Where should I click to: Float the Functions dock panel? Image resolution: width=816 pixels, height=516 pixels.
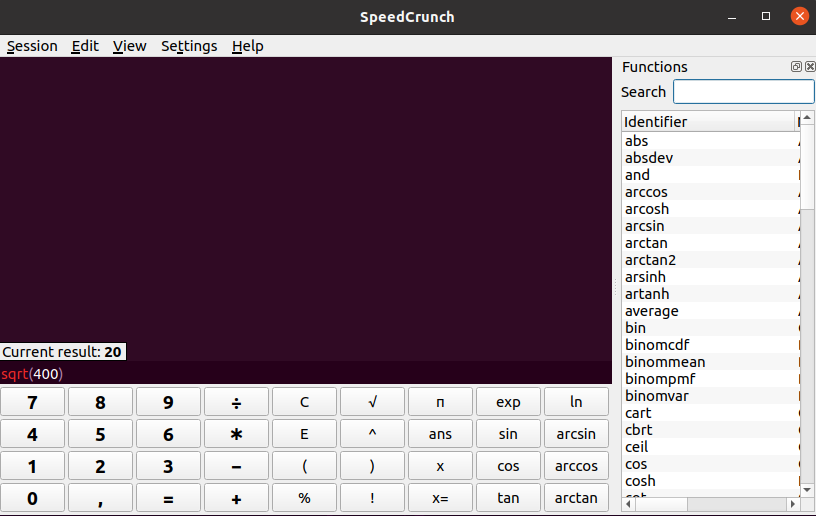796,67
